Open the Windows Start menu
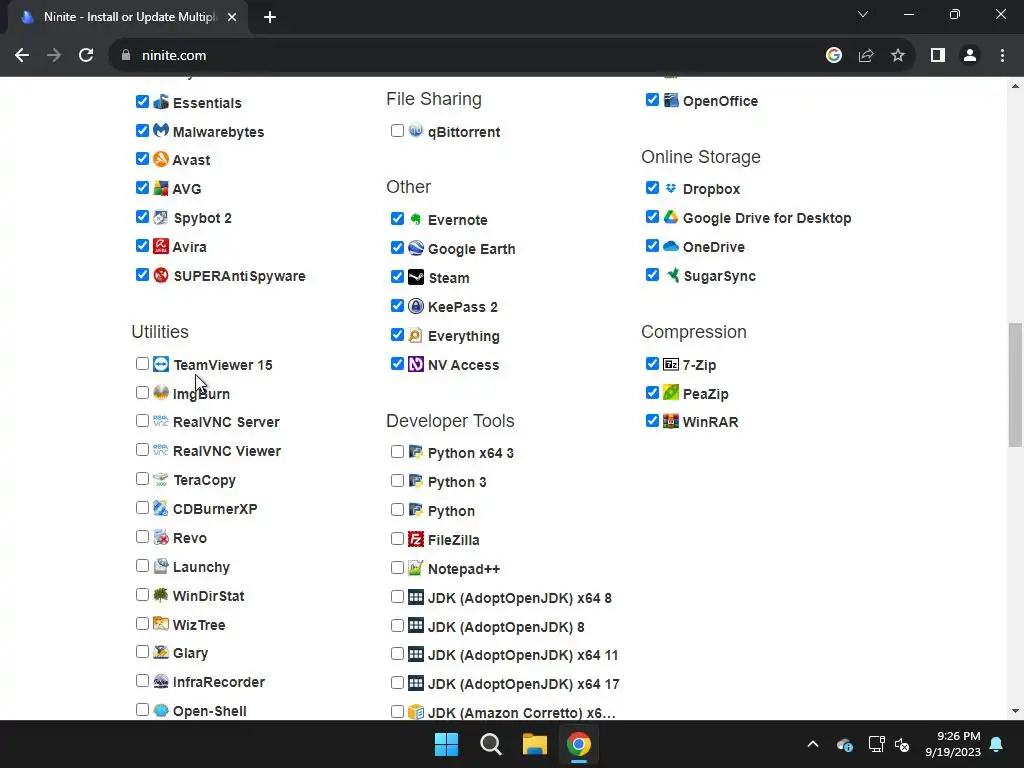1024x768 pixels. pyautogui.click(x=447, y=744)
